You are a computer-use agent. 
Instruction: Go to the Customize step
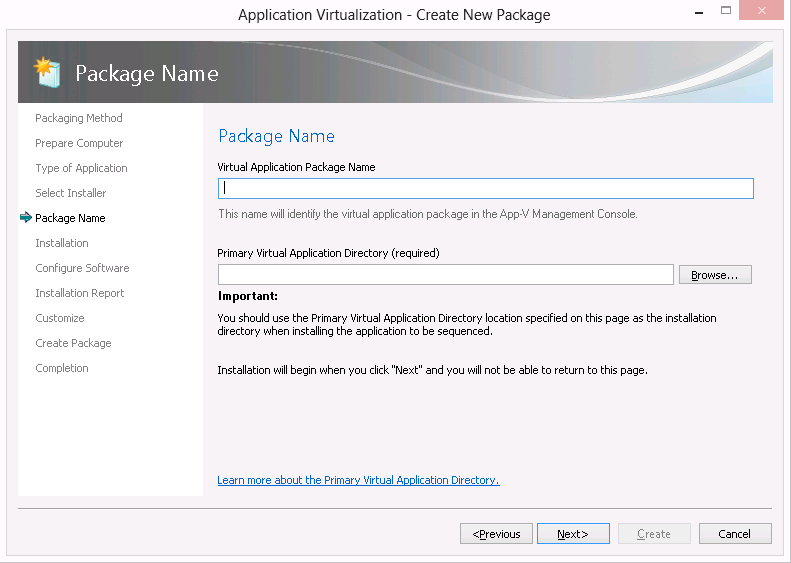click(60, 318)
